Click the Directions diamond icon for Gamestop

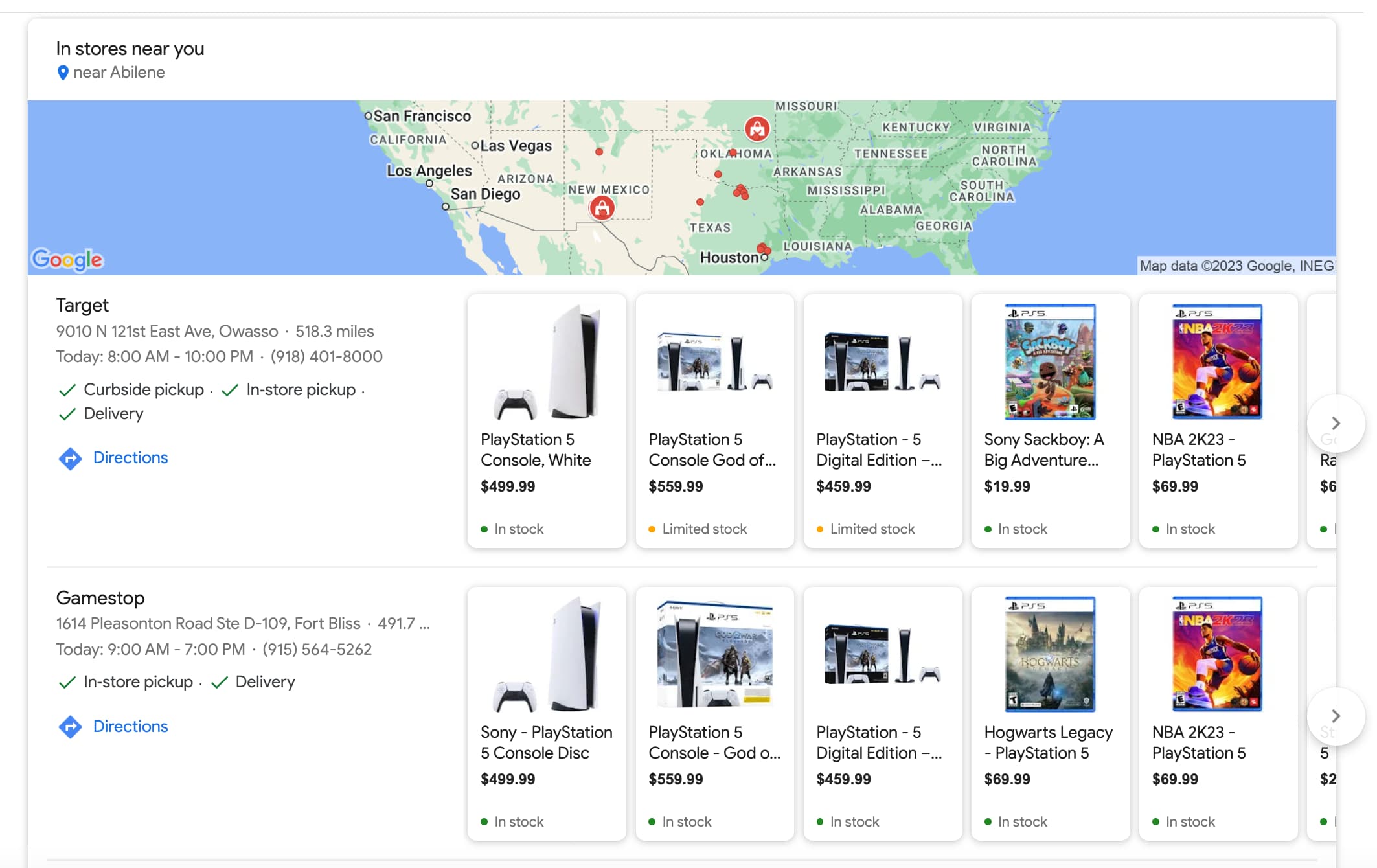point(70,727)
